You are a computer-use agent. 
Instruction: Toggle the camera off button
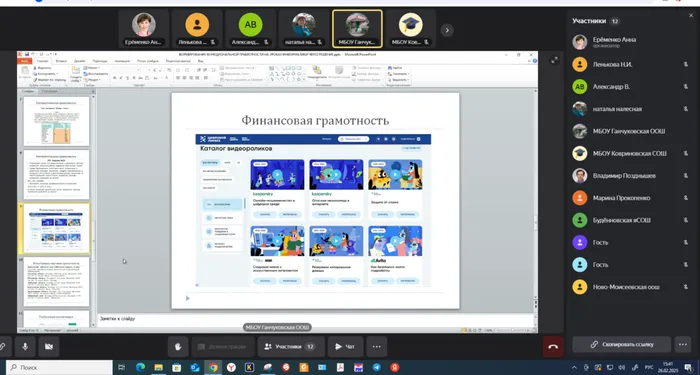[49, 346]
